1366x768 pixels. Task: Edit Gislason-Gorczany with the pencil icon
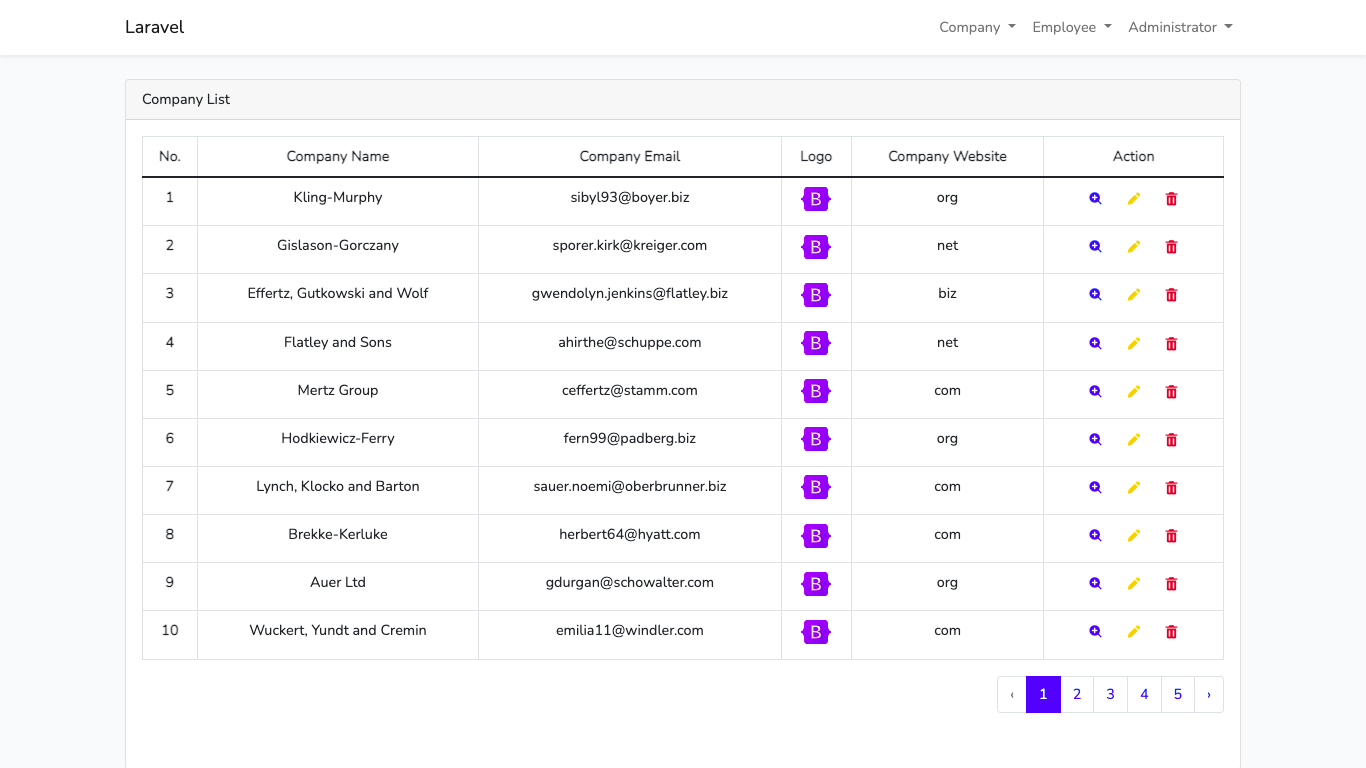[1133, 247]
